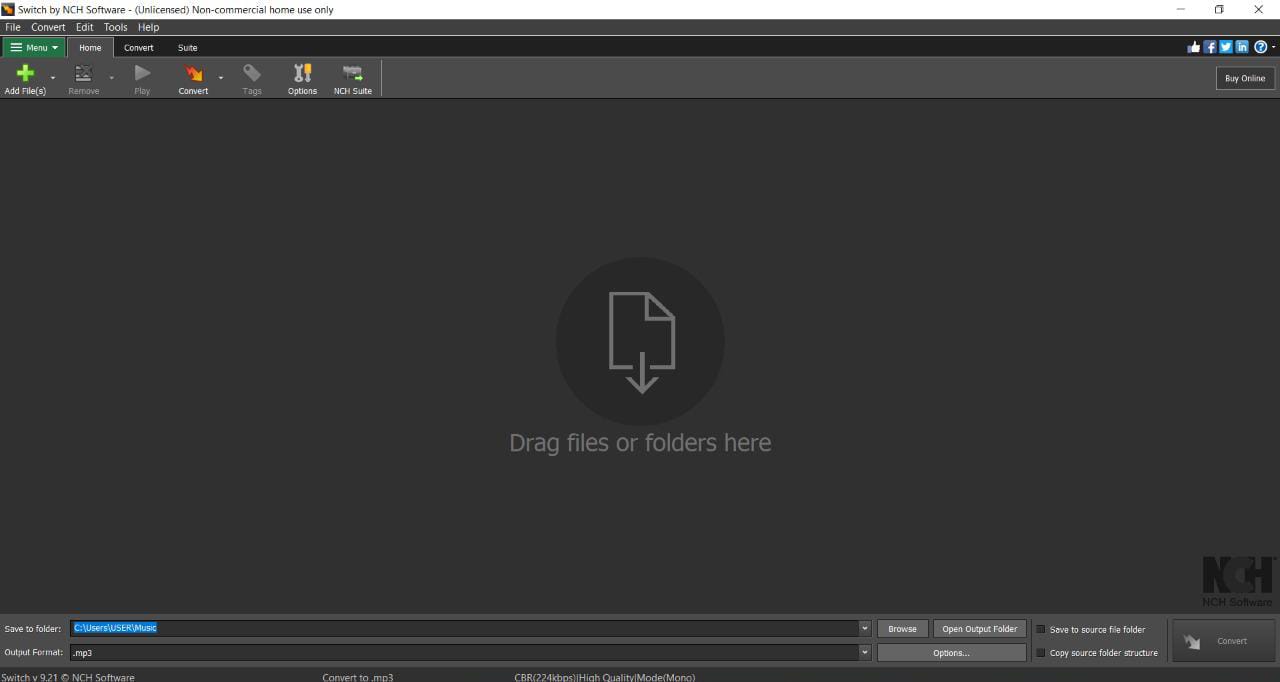
Task: Open the File menu
Action: click(x=13, y=27)
